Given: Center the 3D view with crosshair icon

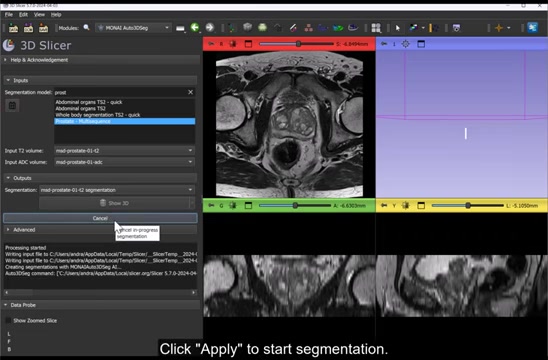Looking at the screenshot, I should 405,44.
